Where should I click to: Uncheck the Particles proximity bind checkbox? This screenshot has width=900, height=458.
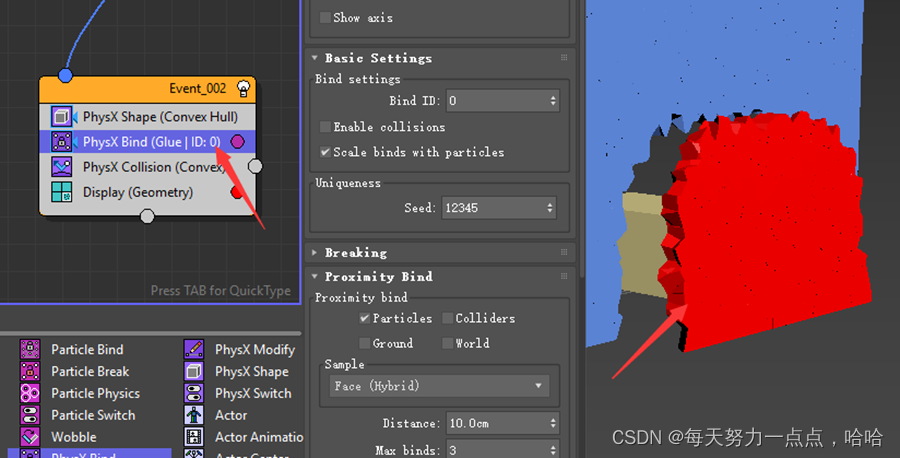(364, 318)
